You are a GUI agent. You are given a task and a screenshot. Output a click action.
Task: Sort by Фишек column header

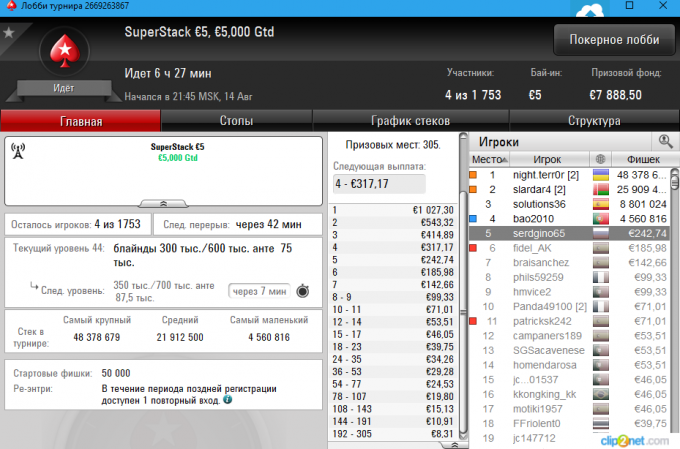pos(644,159)
